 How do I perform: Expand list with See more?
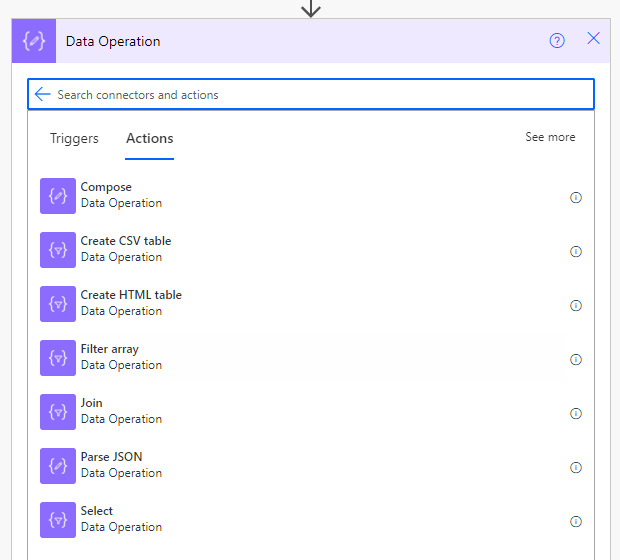pos(550,137)
